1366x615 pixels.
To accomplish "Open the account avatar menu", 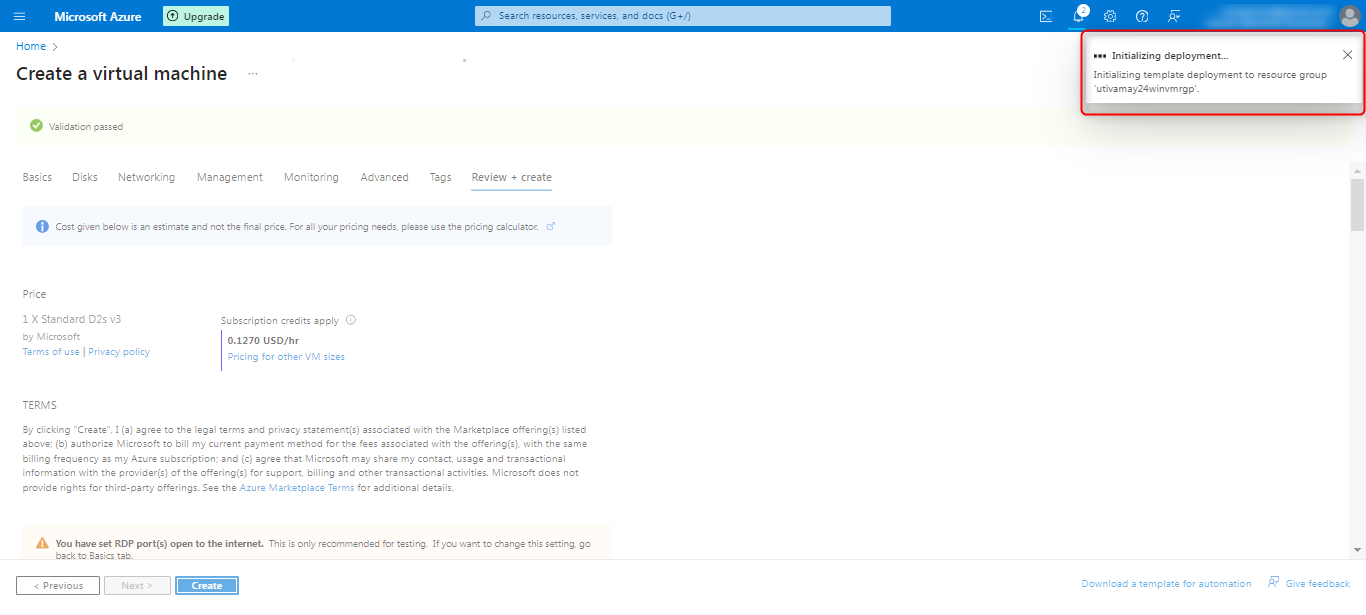I will tap(1349, 16).
